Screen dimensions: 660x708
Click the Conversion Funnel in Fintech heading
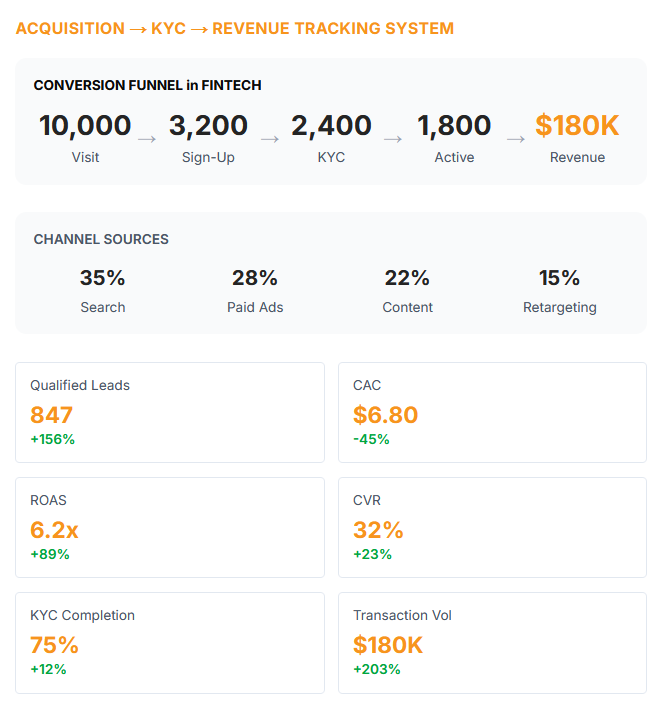[147, 85]
